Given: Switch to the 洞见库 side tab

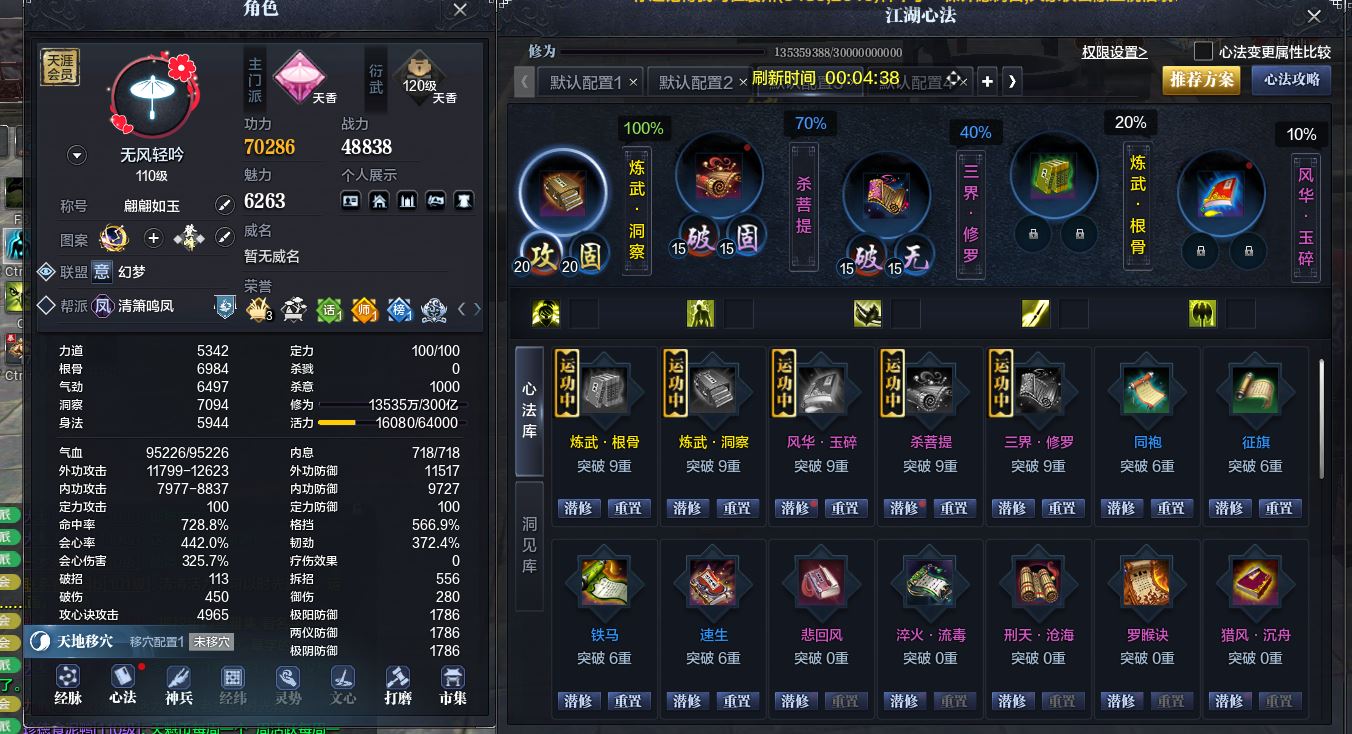Looking at the screenshot, I should (x=530, y=546).
